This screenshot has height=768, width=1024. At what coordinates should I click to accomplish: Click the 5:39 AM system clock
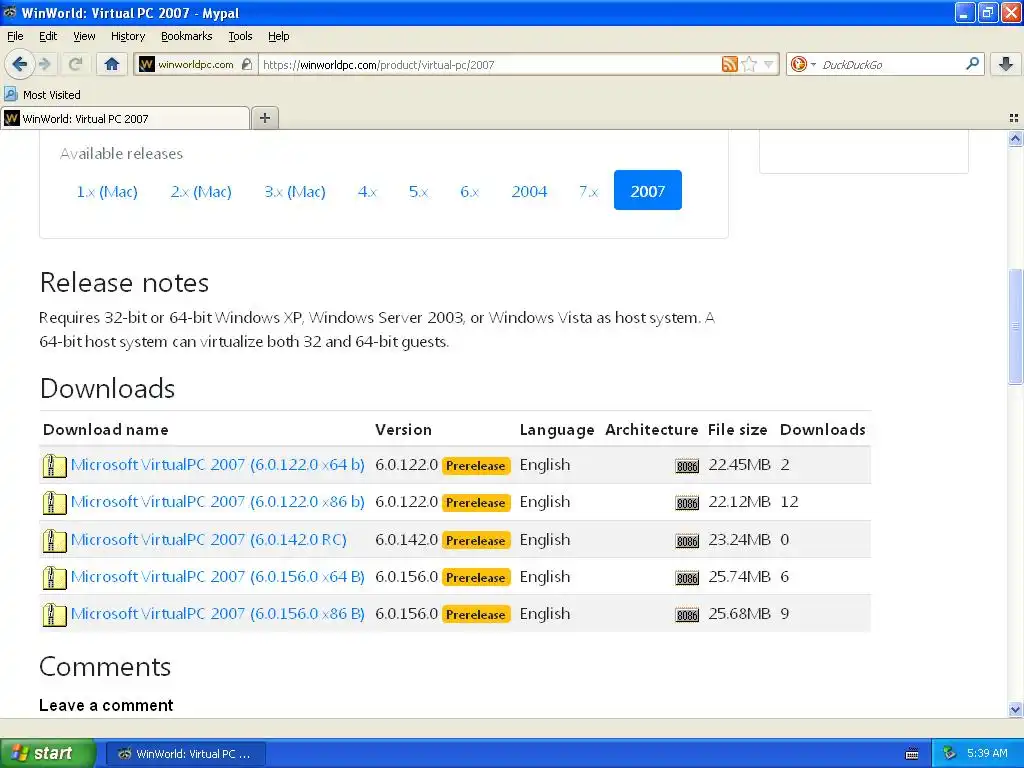987,754
